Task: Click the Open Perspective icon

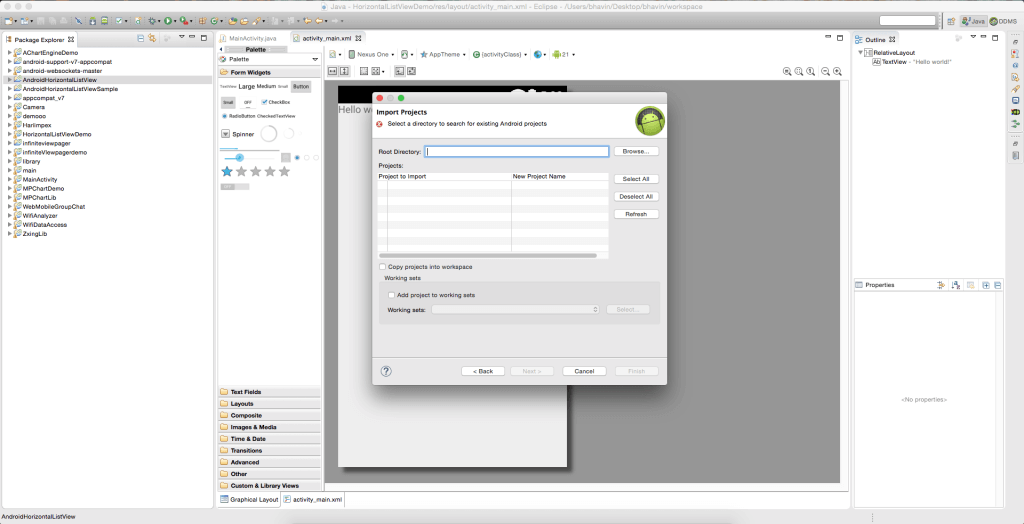Action: click(x=950, y=20)
